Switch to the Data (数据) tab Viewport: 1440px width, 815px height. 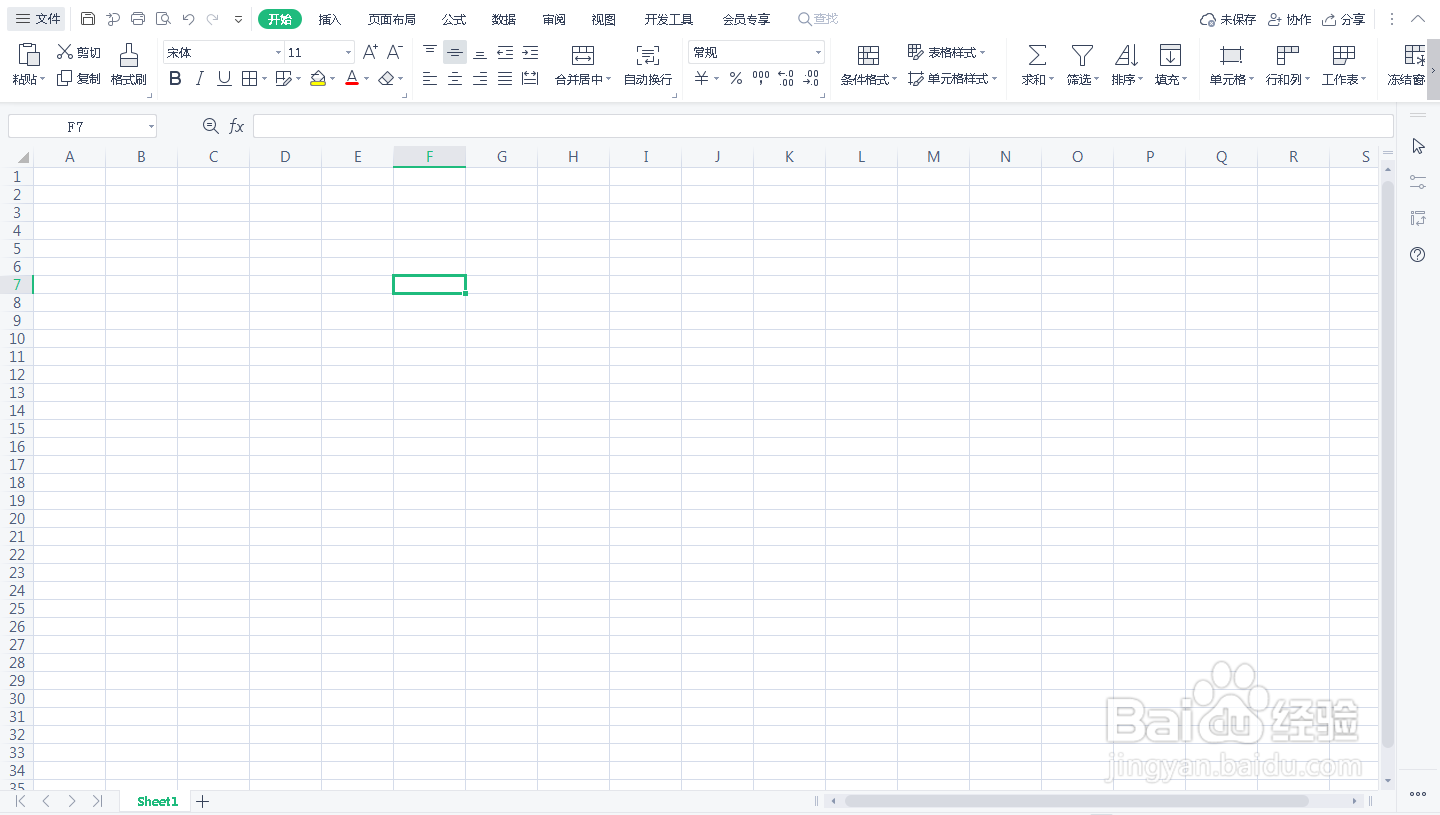tap(504, 19)
